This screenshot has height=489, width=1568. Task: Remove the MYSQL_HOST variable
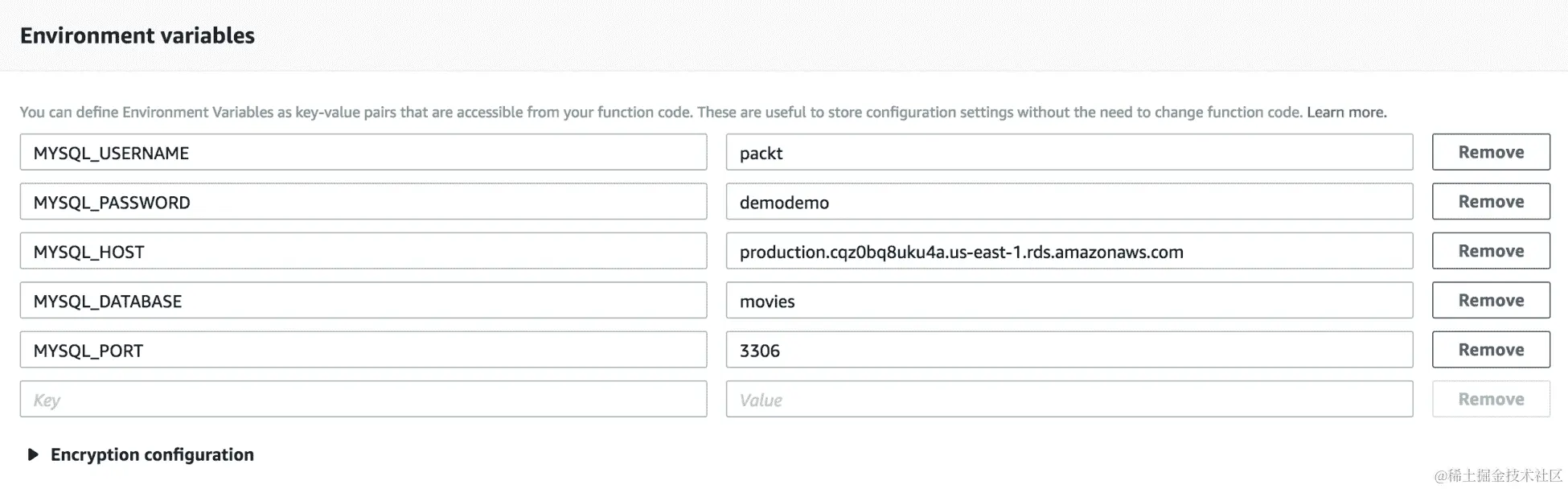point(1490,251)
